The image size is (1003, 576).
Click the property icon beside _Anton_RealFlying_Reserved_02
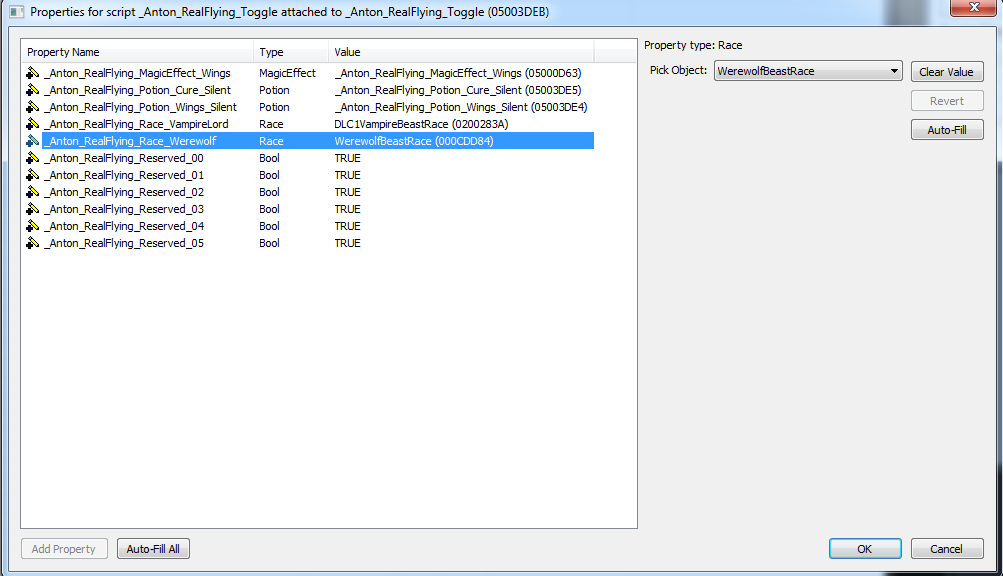33,192
